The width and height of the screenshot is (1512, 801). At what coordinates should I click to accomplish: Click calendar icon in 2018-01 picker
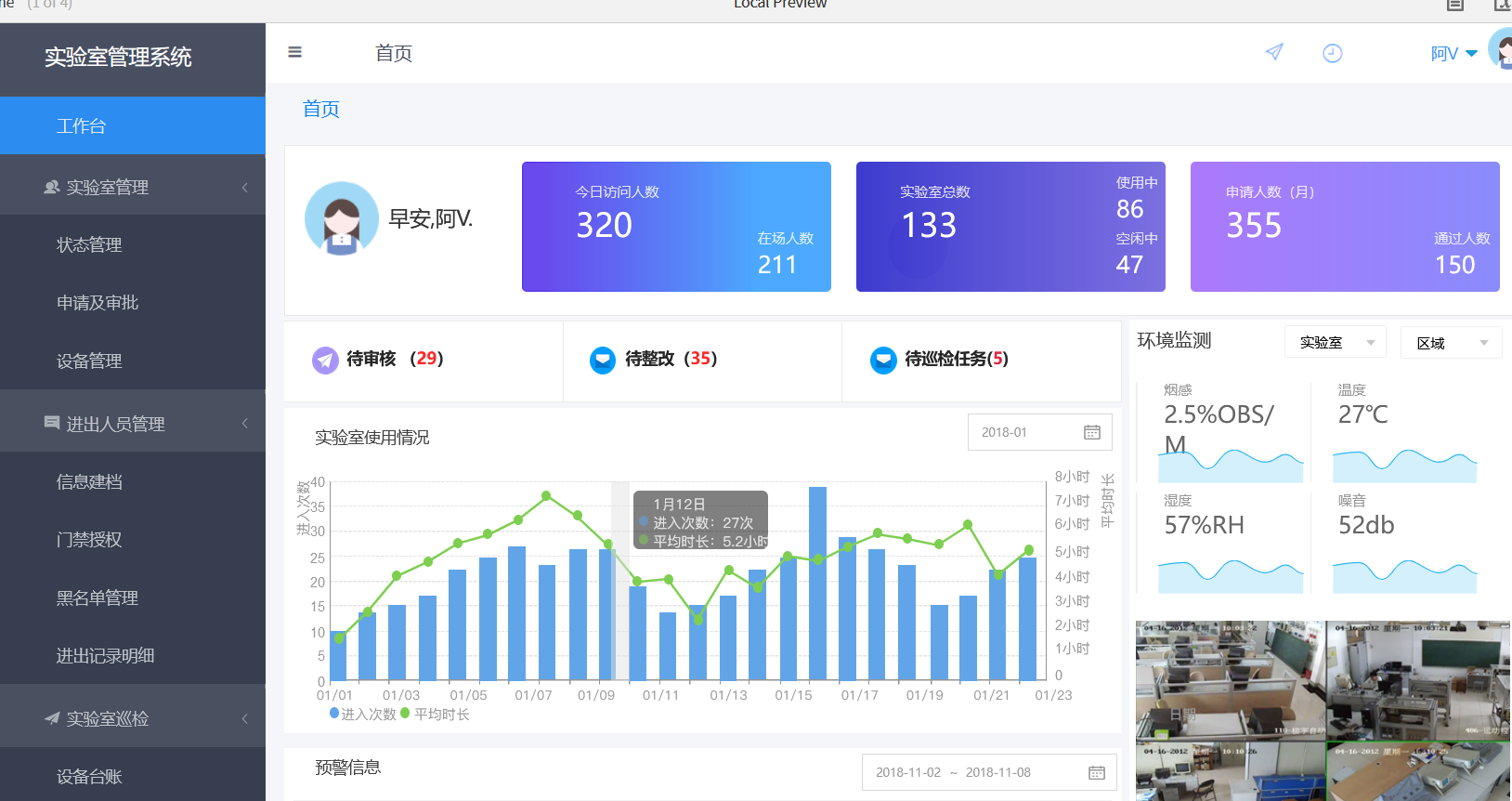[1092, 432]
